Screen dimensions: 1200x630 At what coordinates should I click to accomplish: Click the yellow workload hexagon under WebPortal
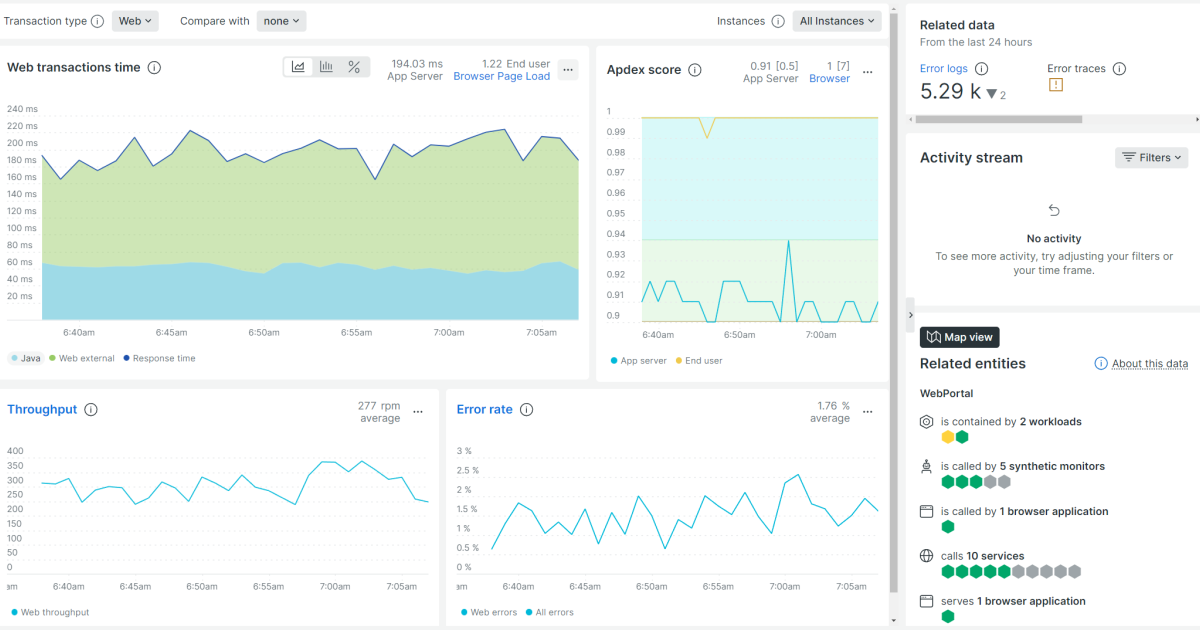click(x=948, y=437)
